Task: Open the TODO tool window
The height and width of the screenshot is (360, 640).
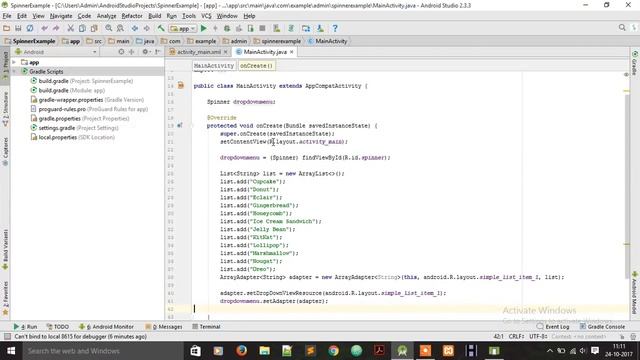Action: pyautogui.click(x=57, y=327)
